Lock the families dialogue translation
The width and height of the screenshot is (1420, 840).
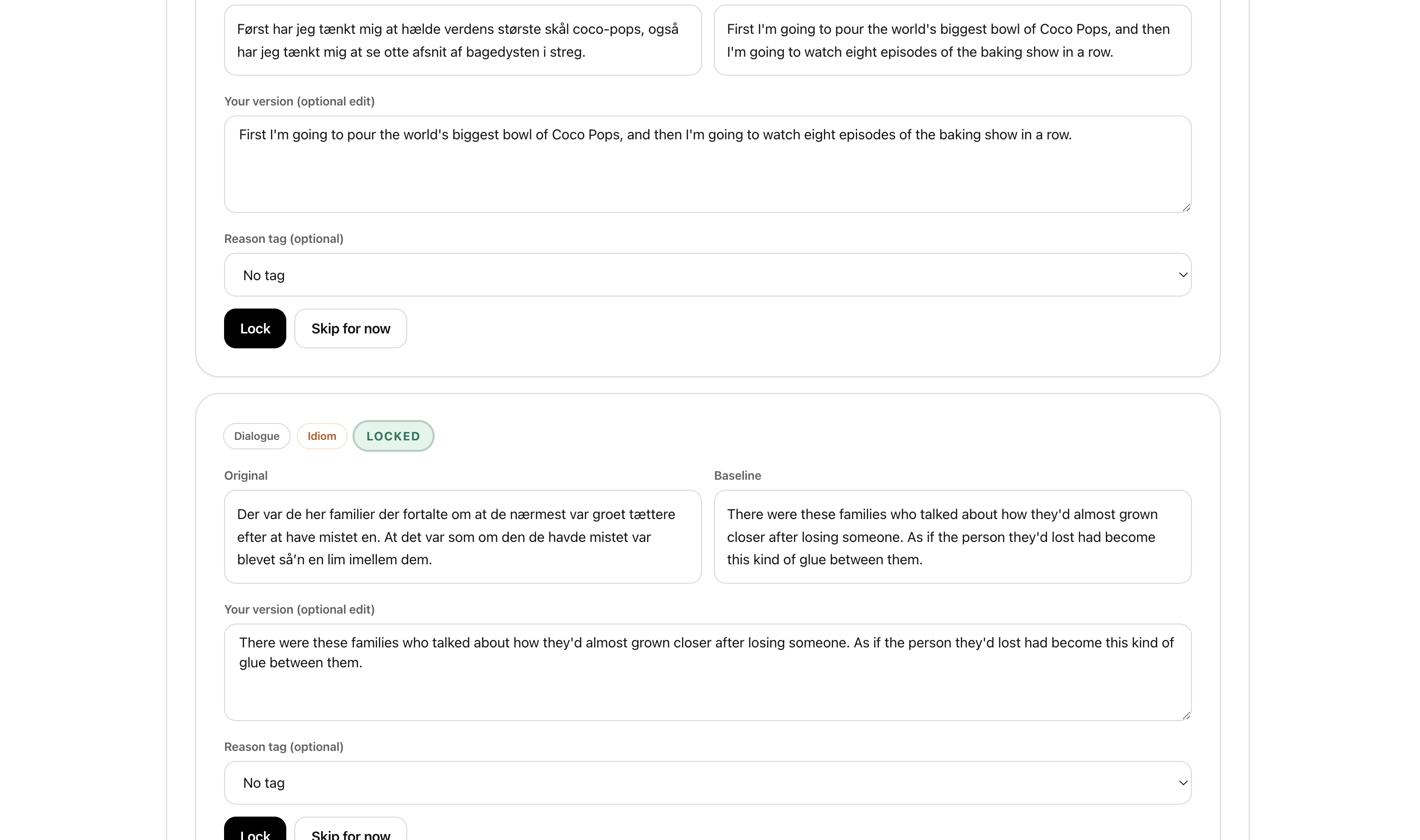(x=254, y=833)
